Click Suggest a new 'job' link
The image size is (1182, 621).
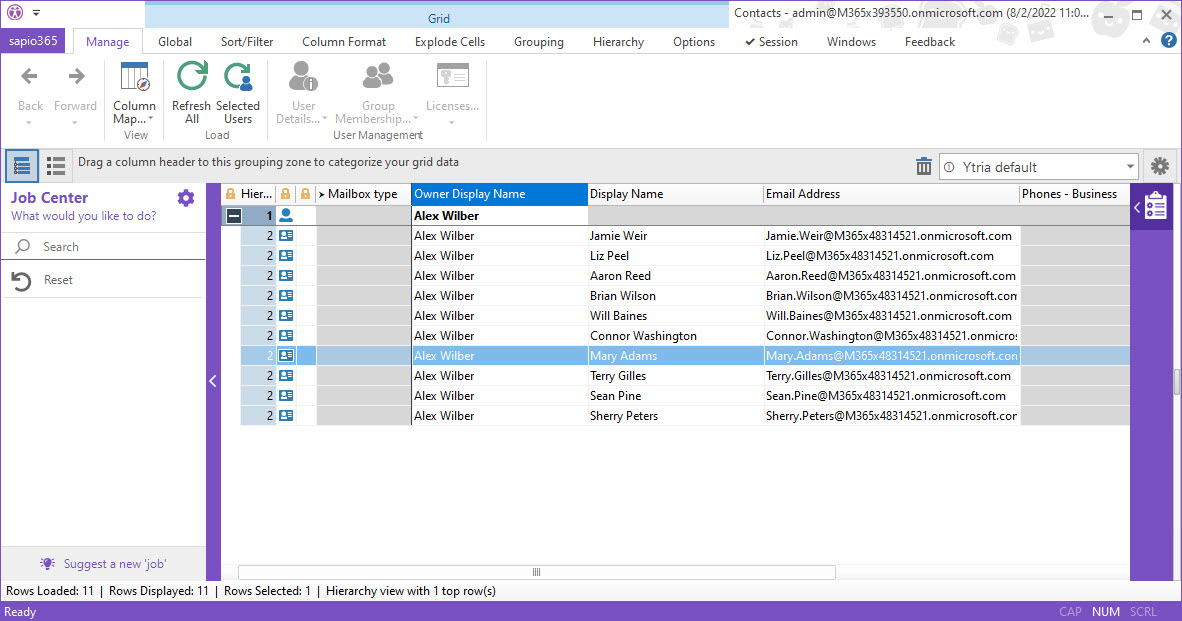pos(113,564)
